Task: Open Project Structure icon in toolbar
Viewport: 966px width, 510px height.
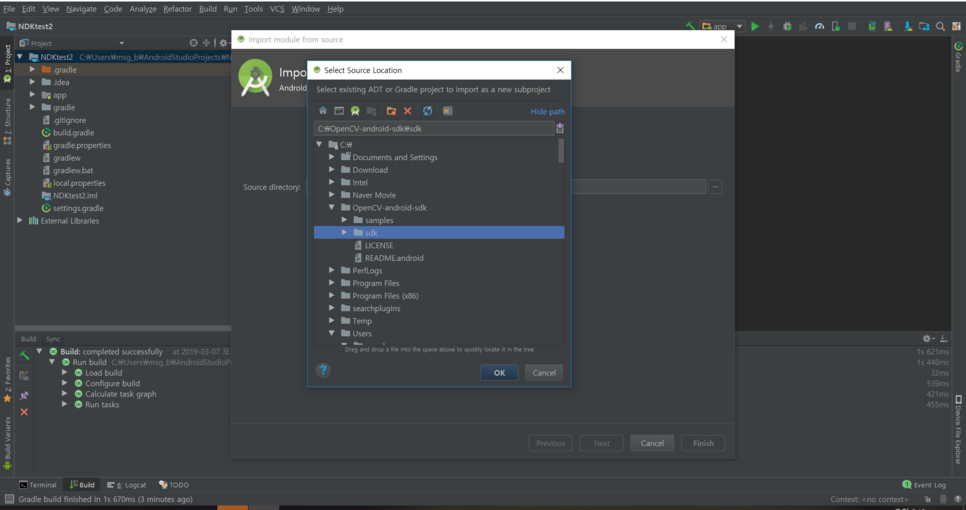Action: pyautogui.click(x=924, y=26)
